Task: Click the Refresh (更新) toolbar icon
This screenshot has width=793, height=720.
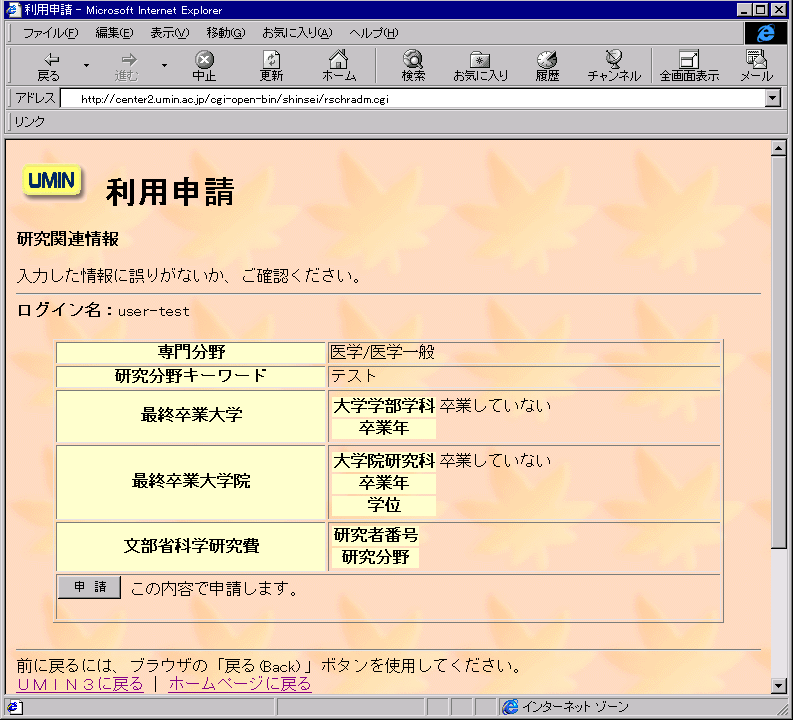Action: (x=271, y=66)
